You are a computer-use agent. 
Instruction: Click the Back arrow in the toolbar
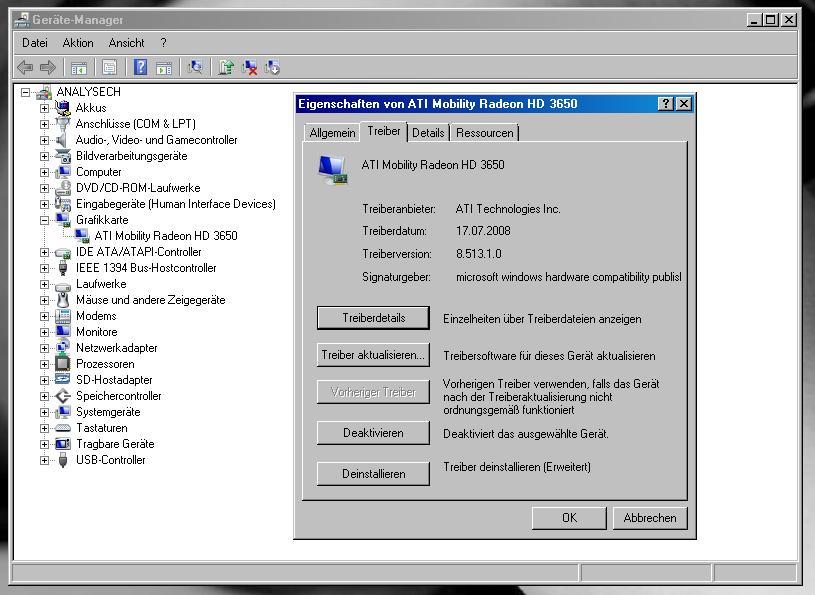pyautogui.click(x=25, y=67)
